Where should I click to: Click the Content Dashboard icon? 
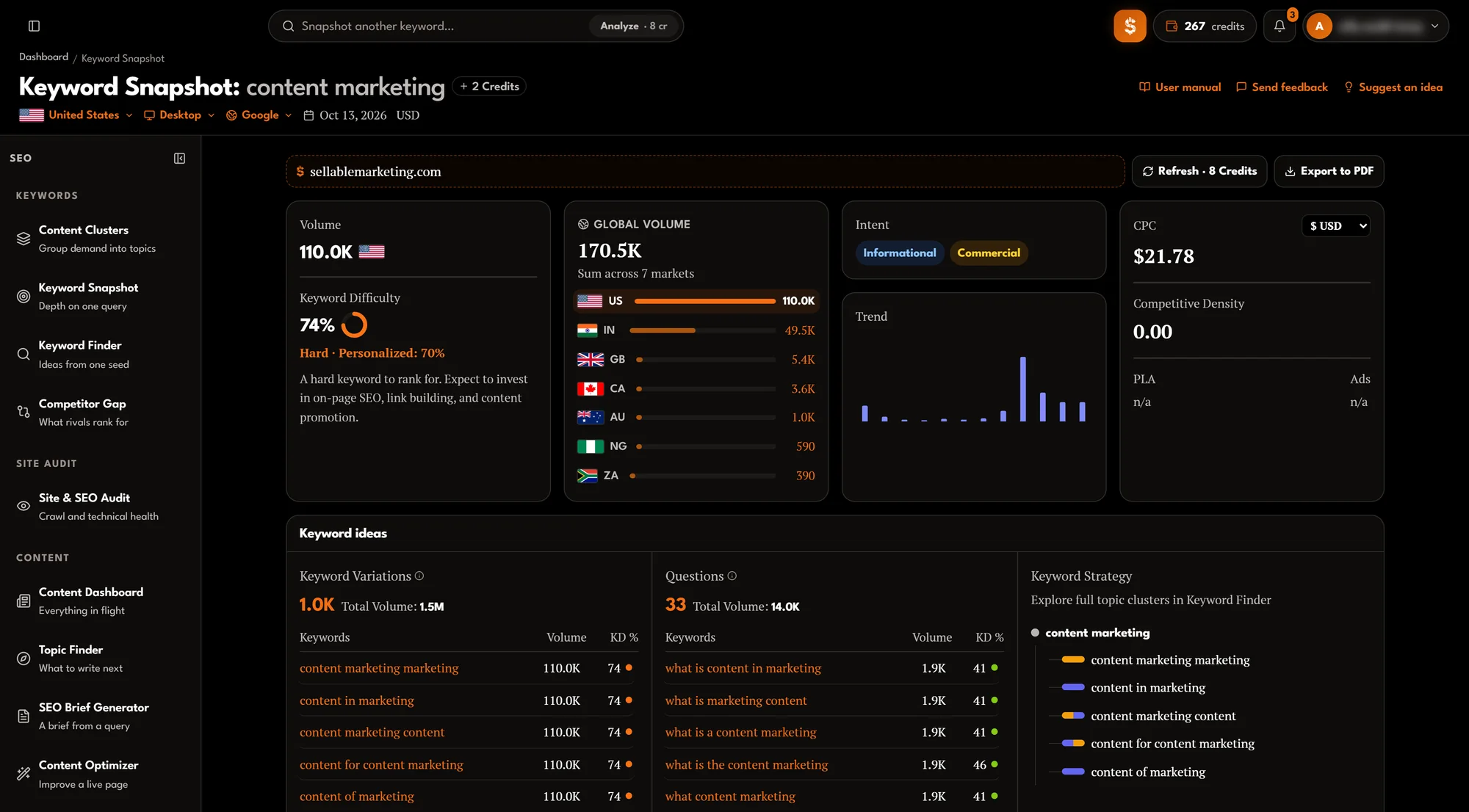tap(24, 601)
